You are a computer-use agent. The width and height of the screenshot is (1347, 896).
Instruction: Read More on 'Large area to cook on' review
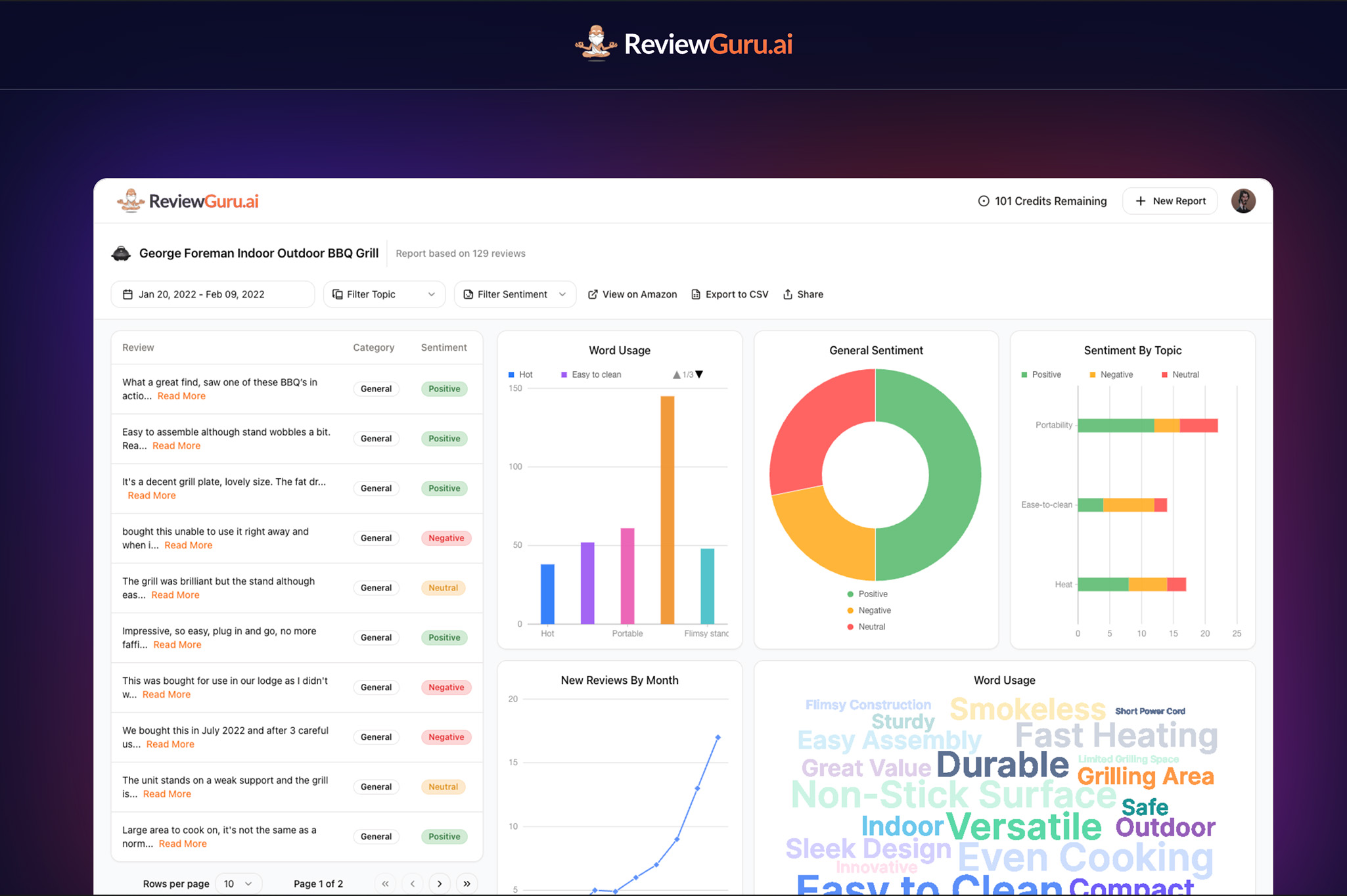click(183, 844)
